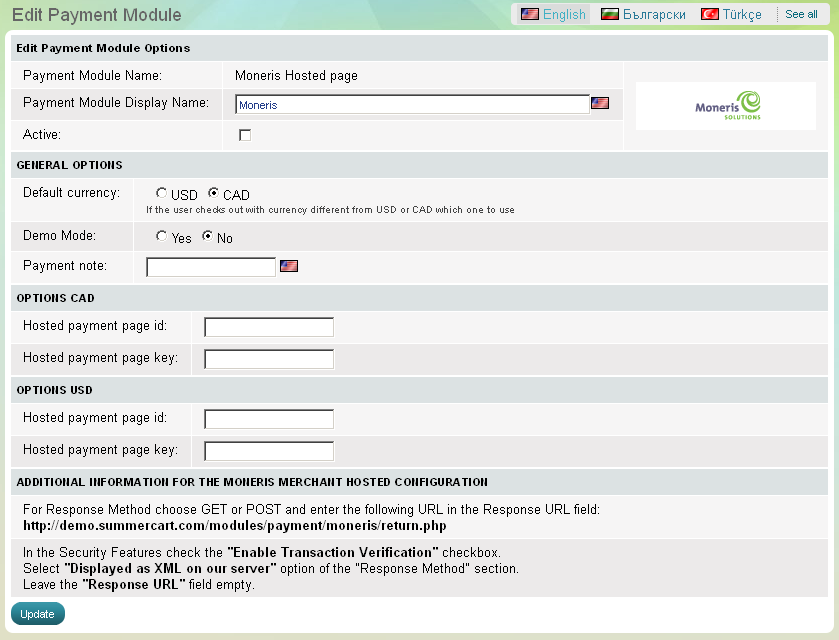Click the US flag beside Display Name field

pos(600,103)
